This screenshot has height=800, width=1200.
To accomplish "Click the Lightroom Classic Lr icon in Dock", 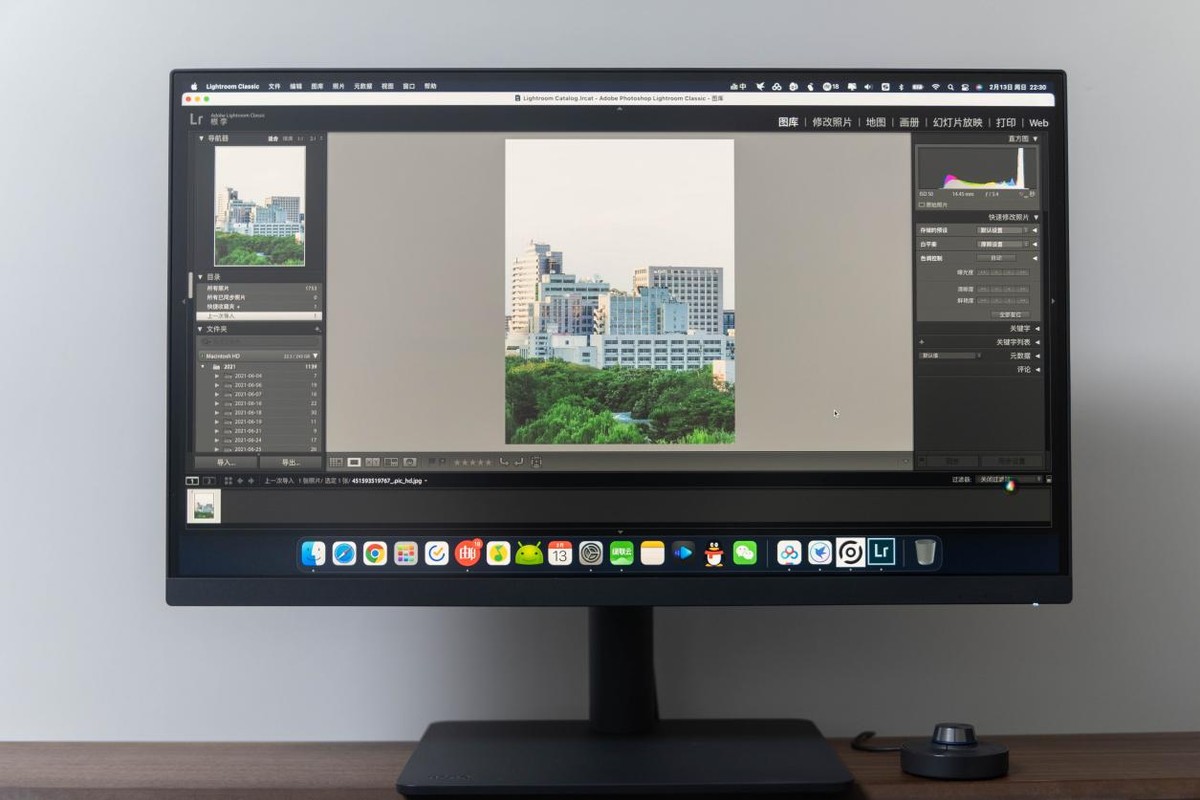I will pos(881,552).
